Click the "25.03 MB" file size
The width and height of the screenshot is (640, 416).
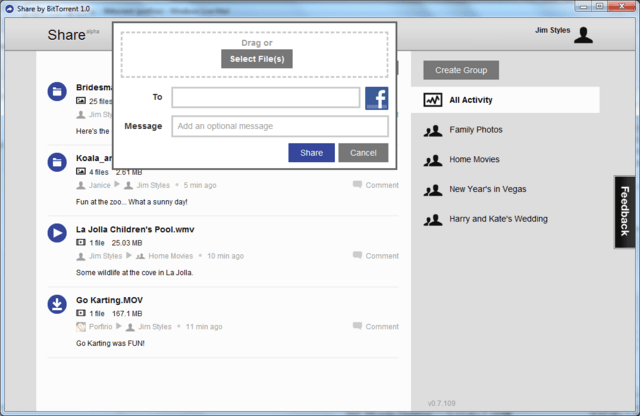[127, 243]
